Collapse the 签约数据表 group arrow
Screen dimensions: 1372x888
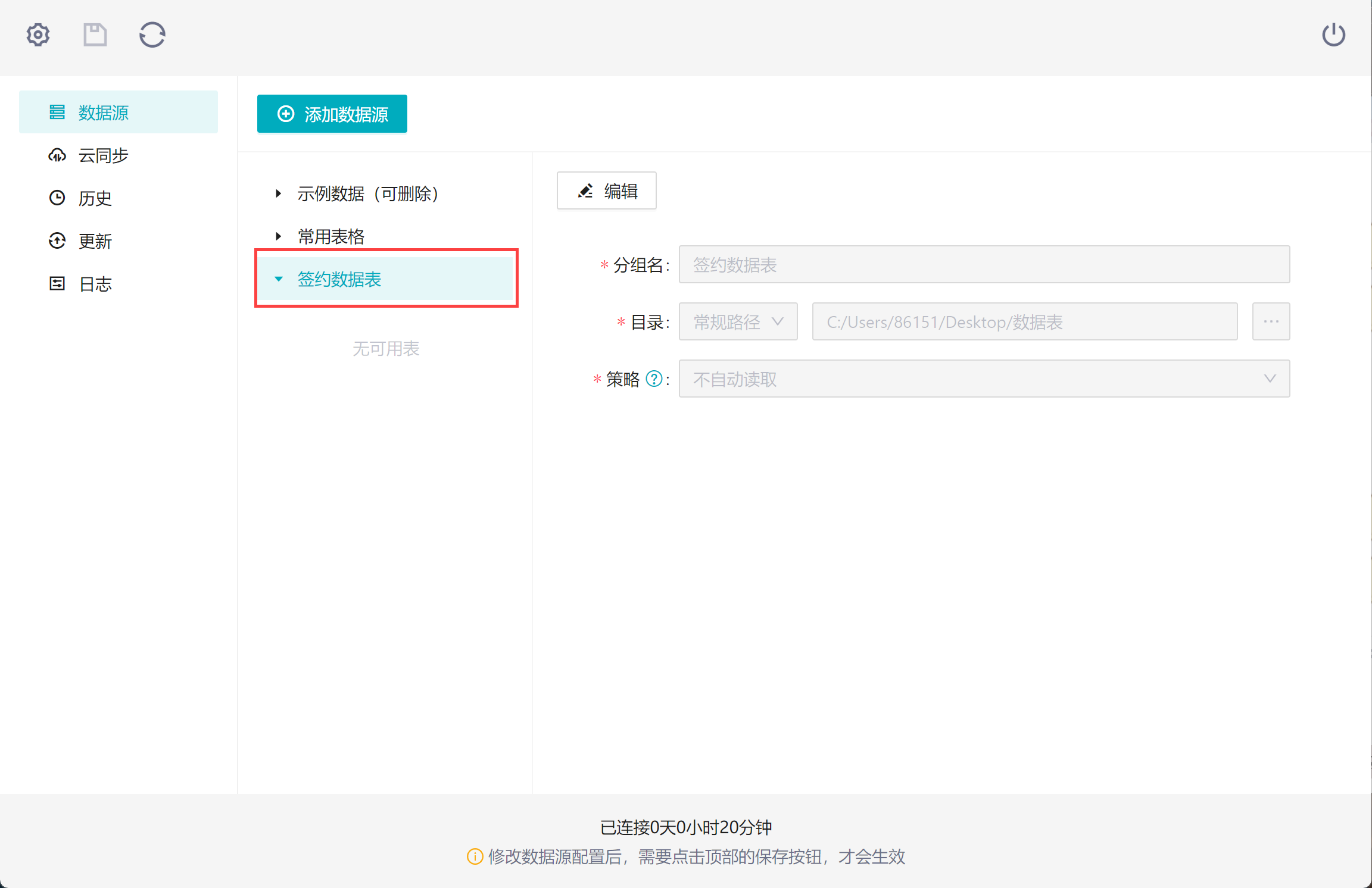point(278,279)
